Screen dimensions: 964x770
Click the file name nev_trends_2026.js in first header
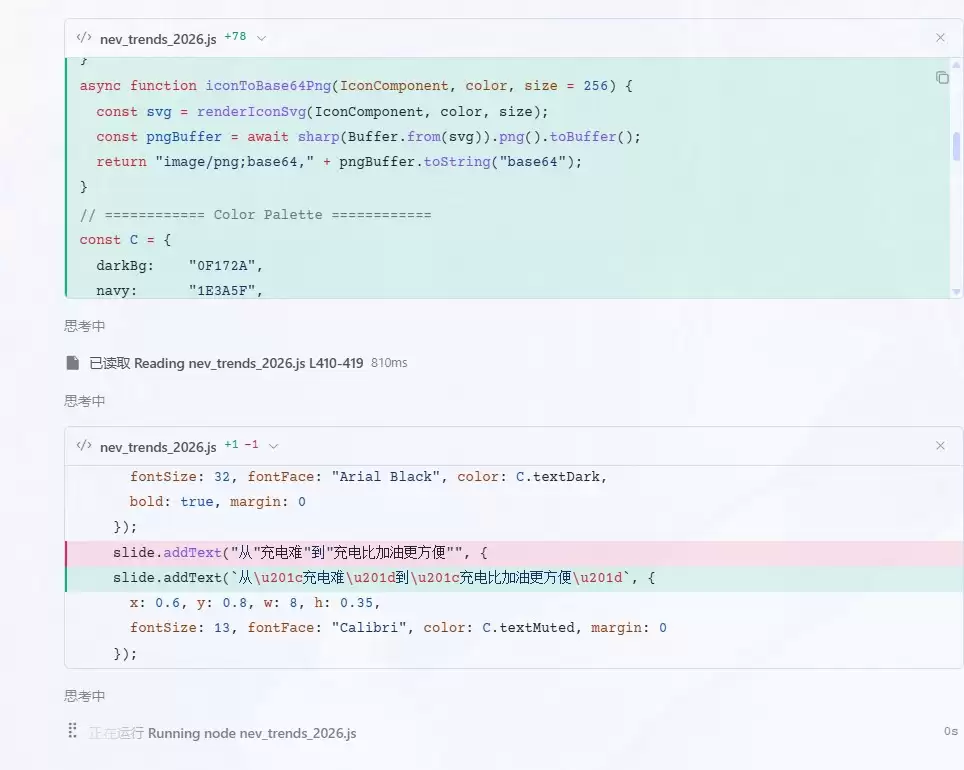158,39
